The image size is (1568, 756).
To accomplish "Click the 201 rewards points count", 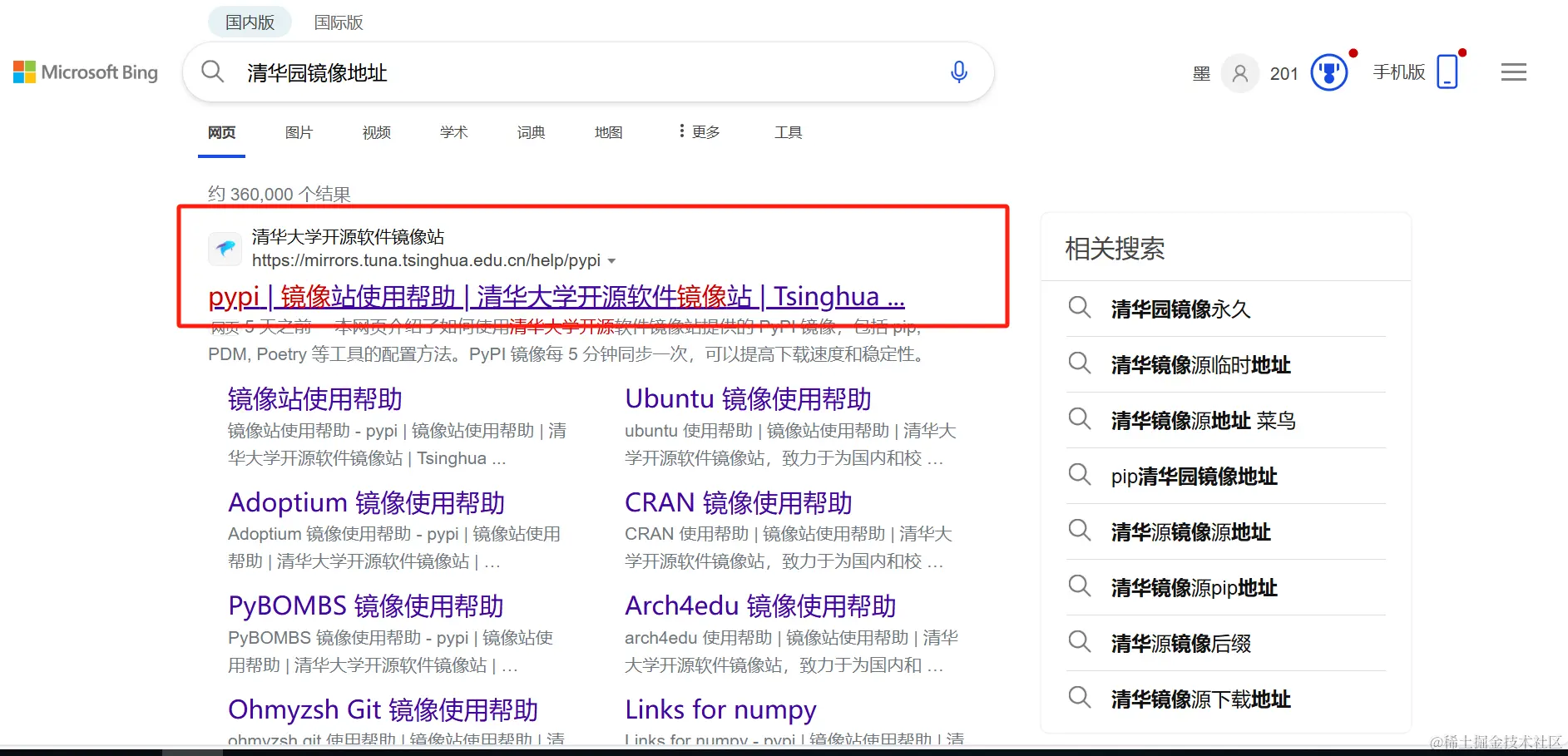I will coord(1284,74).
